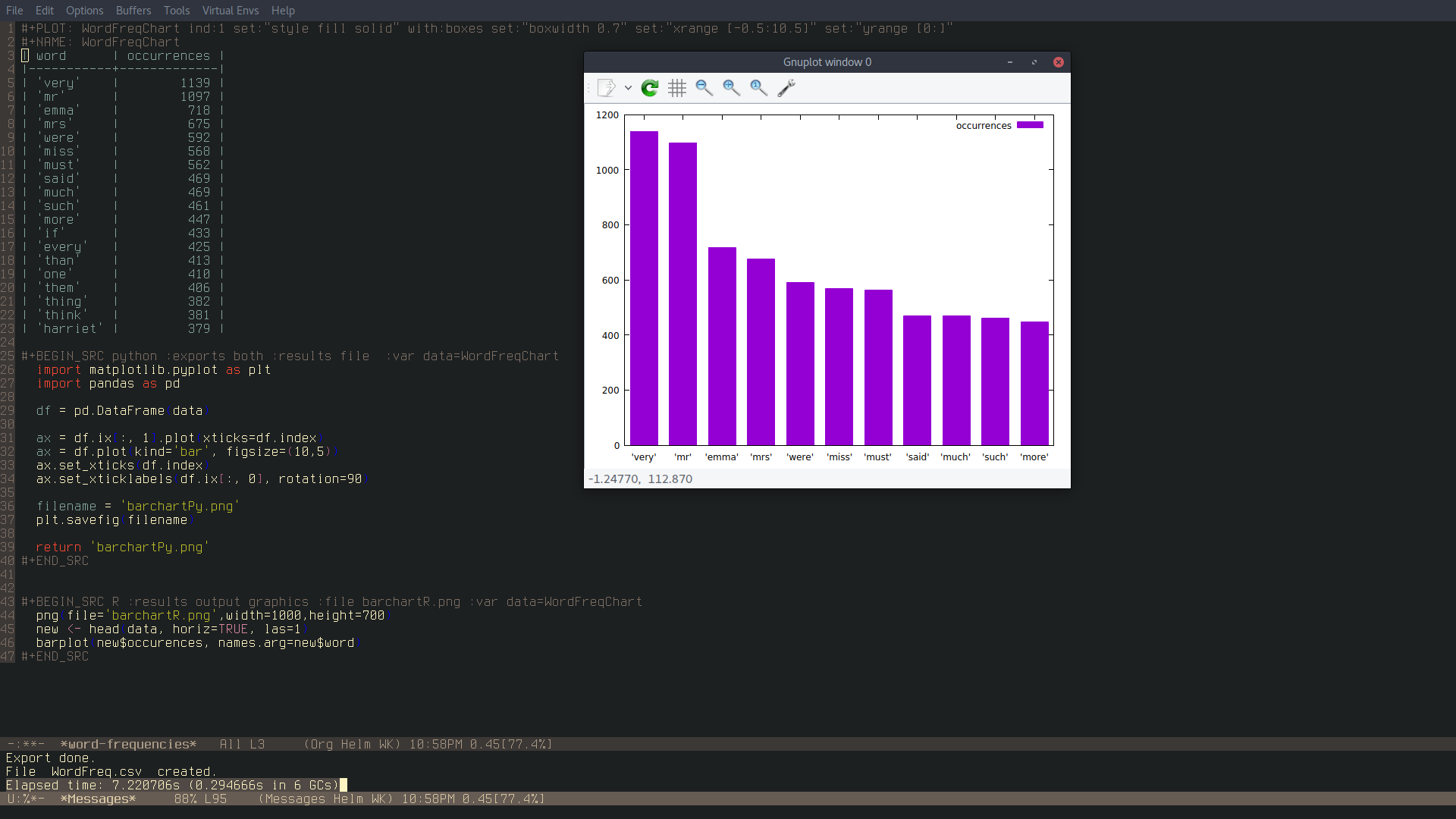
Task: Toggle the grid lines icon
Action: click(677, 88)
